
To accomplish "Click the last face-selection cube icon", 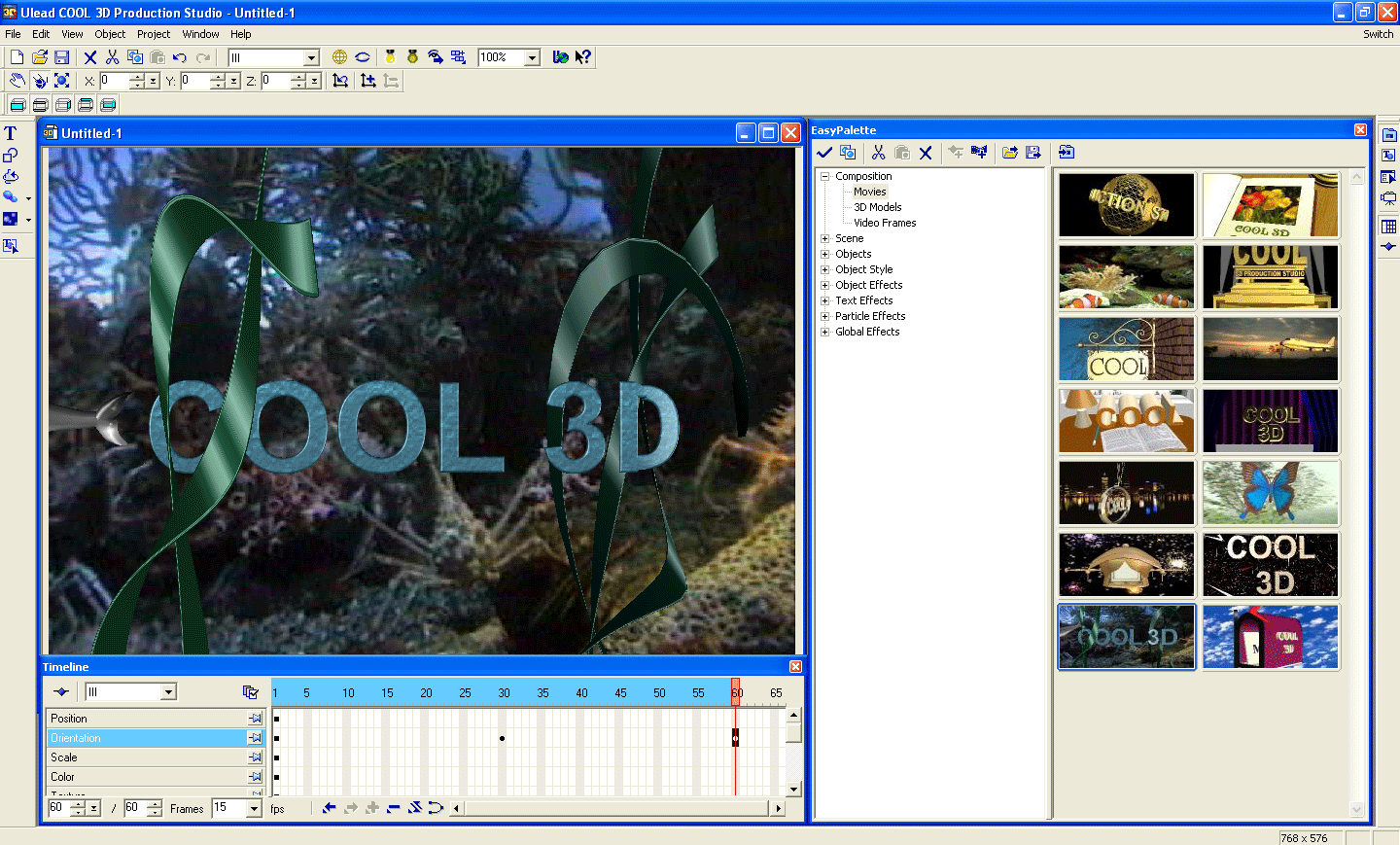I will pyautogui.click(x=108, y=104).
